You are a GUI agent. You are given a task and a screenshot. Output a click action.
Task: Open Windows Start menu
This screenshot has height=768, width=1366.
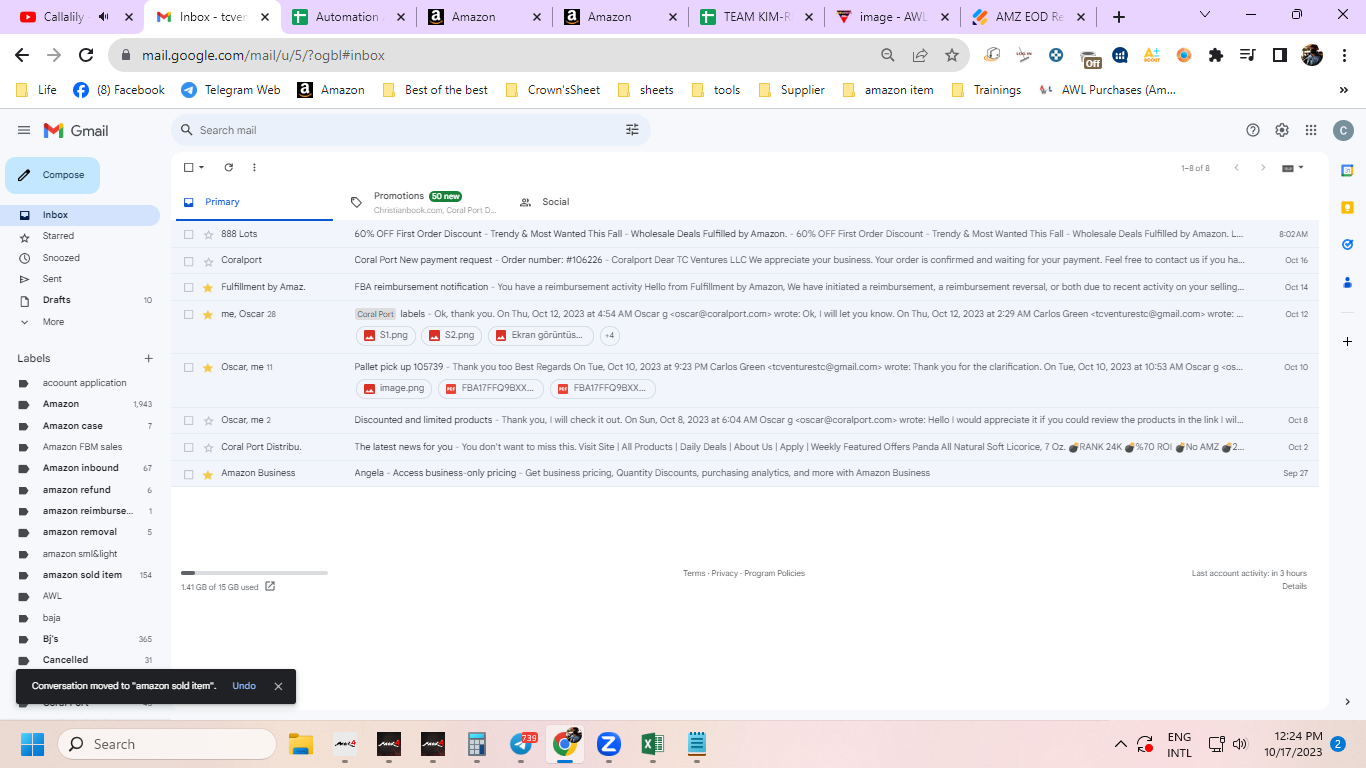pos(32,744)
